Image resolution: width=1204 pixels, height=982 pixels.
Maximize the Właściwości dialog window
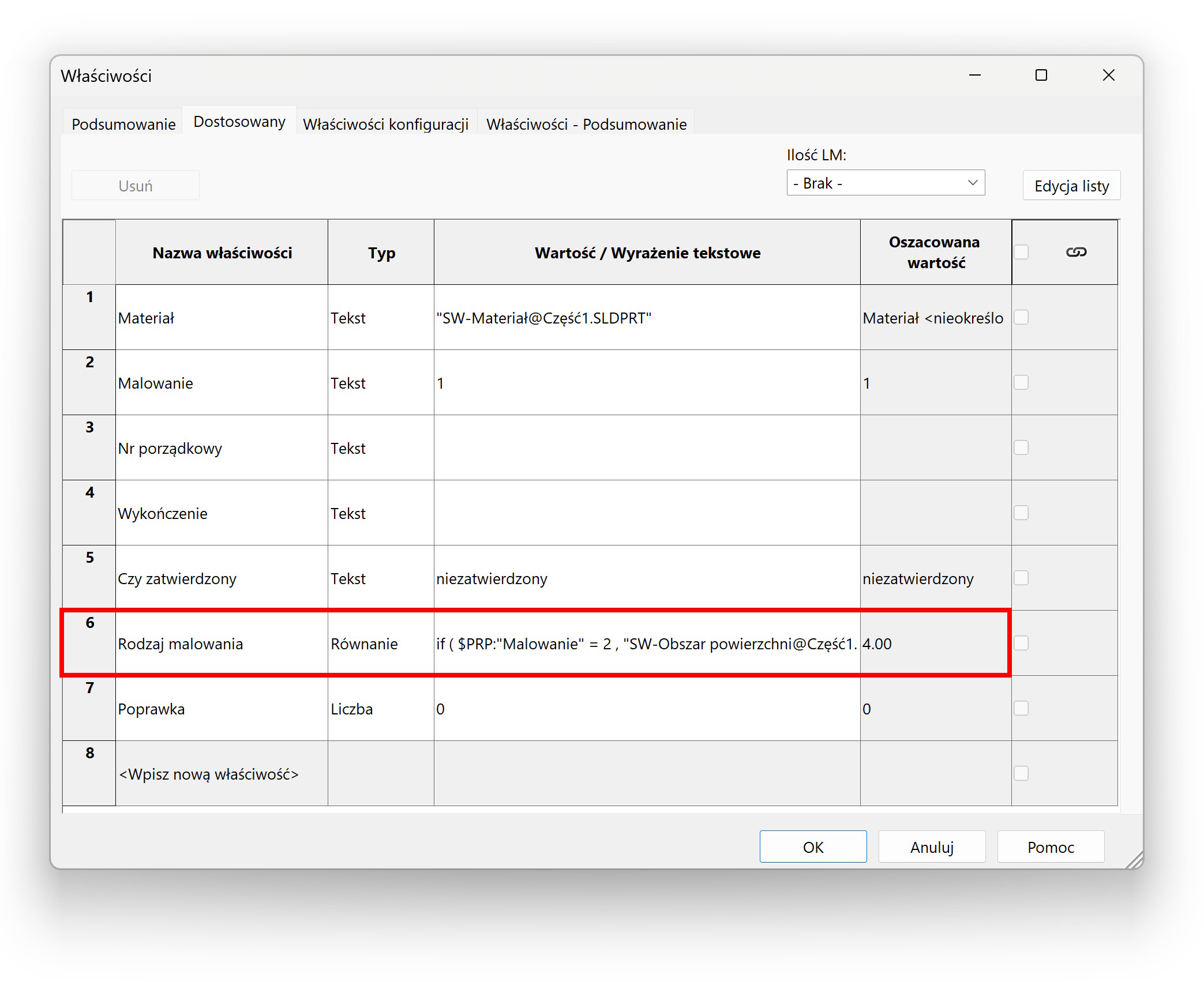[x=1041, y=76]
